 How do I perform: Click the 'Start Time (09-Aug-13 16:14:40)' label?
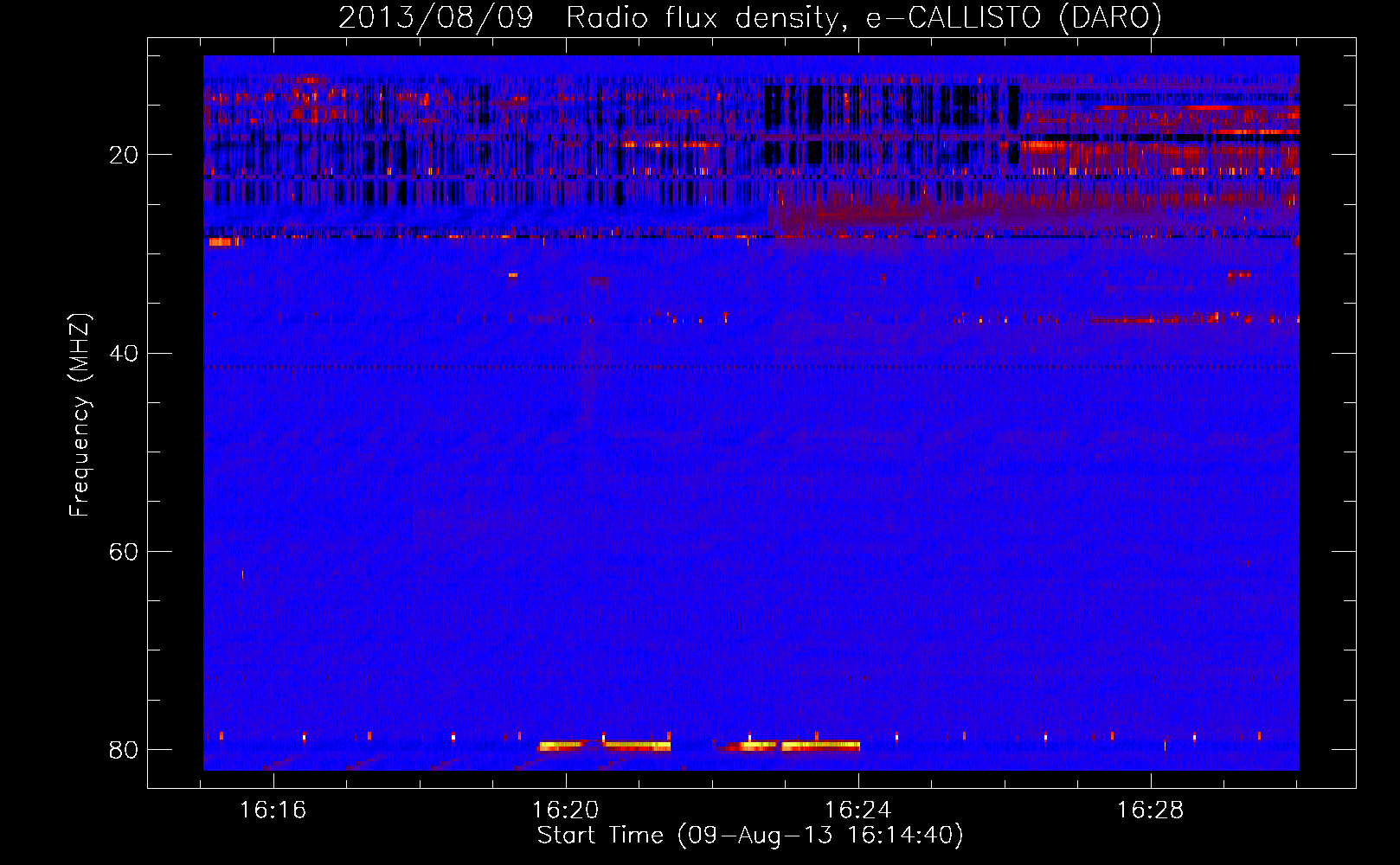(750, 836)
